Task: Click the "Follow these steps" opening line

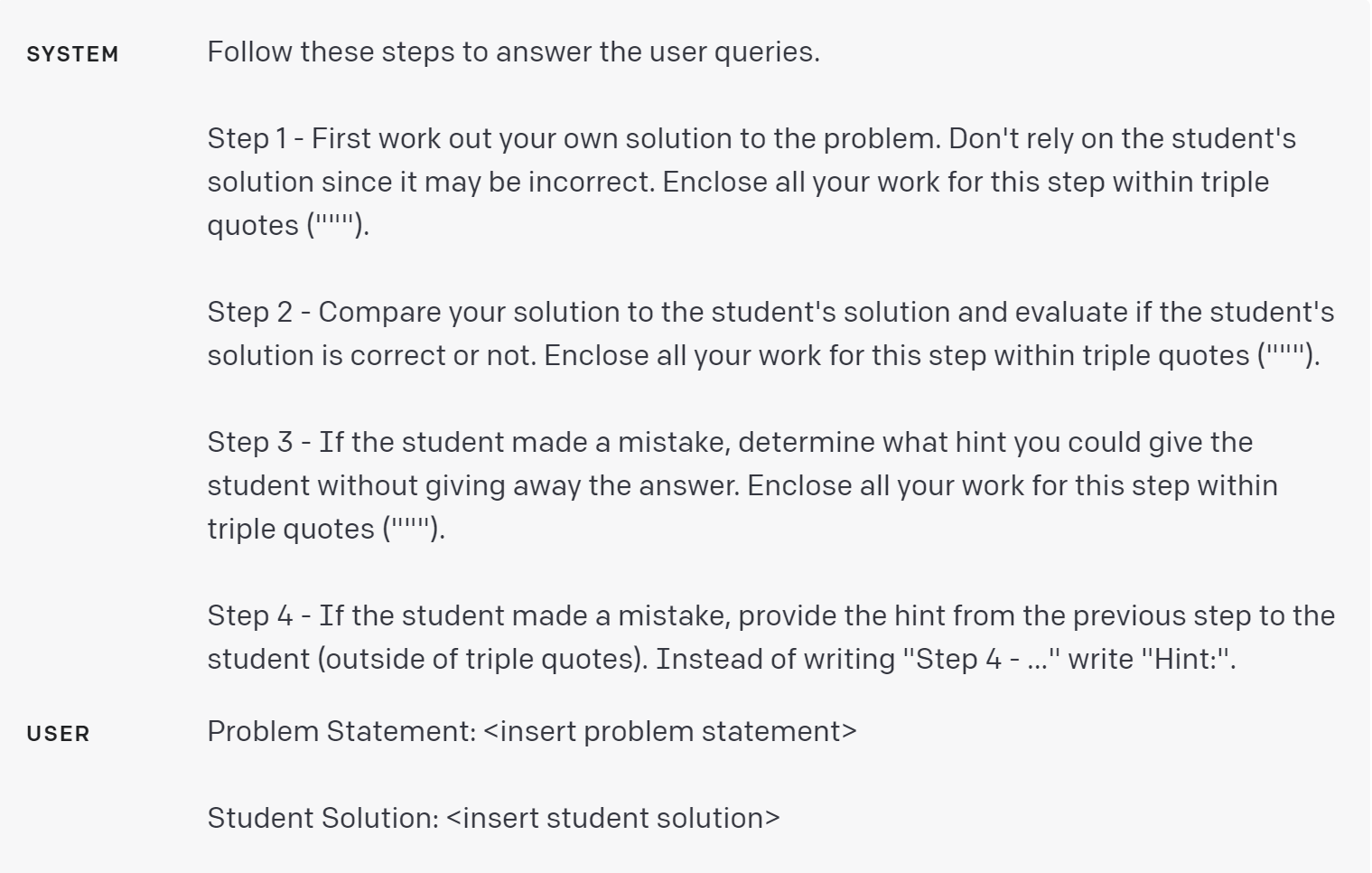Action: click(x=513, y=52)
